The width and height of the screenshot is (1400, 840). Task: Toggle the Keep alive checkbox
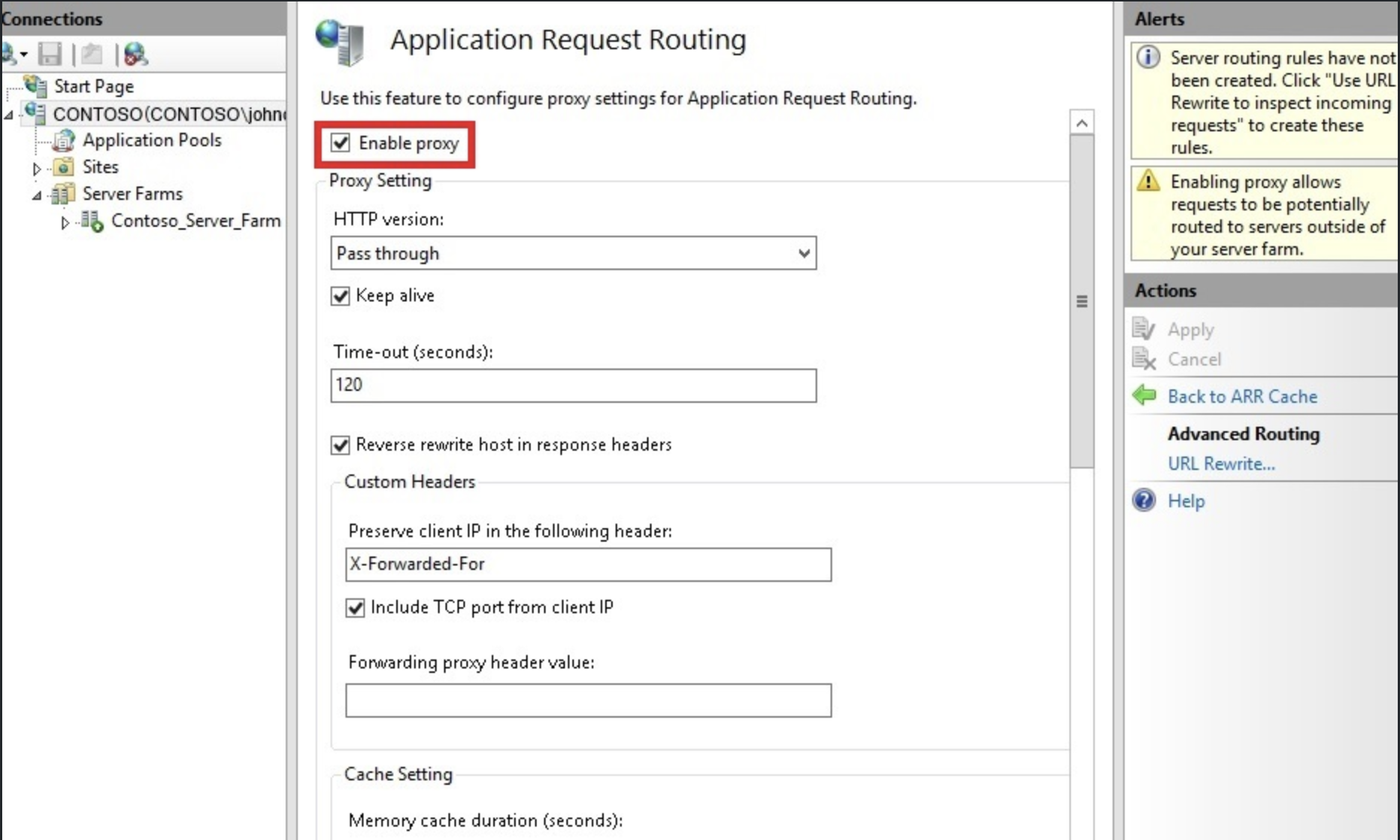coord(340,296)
